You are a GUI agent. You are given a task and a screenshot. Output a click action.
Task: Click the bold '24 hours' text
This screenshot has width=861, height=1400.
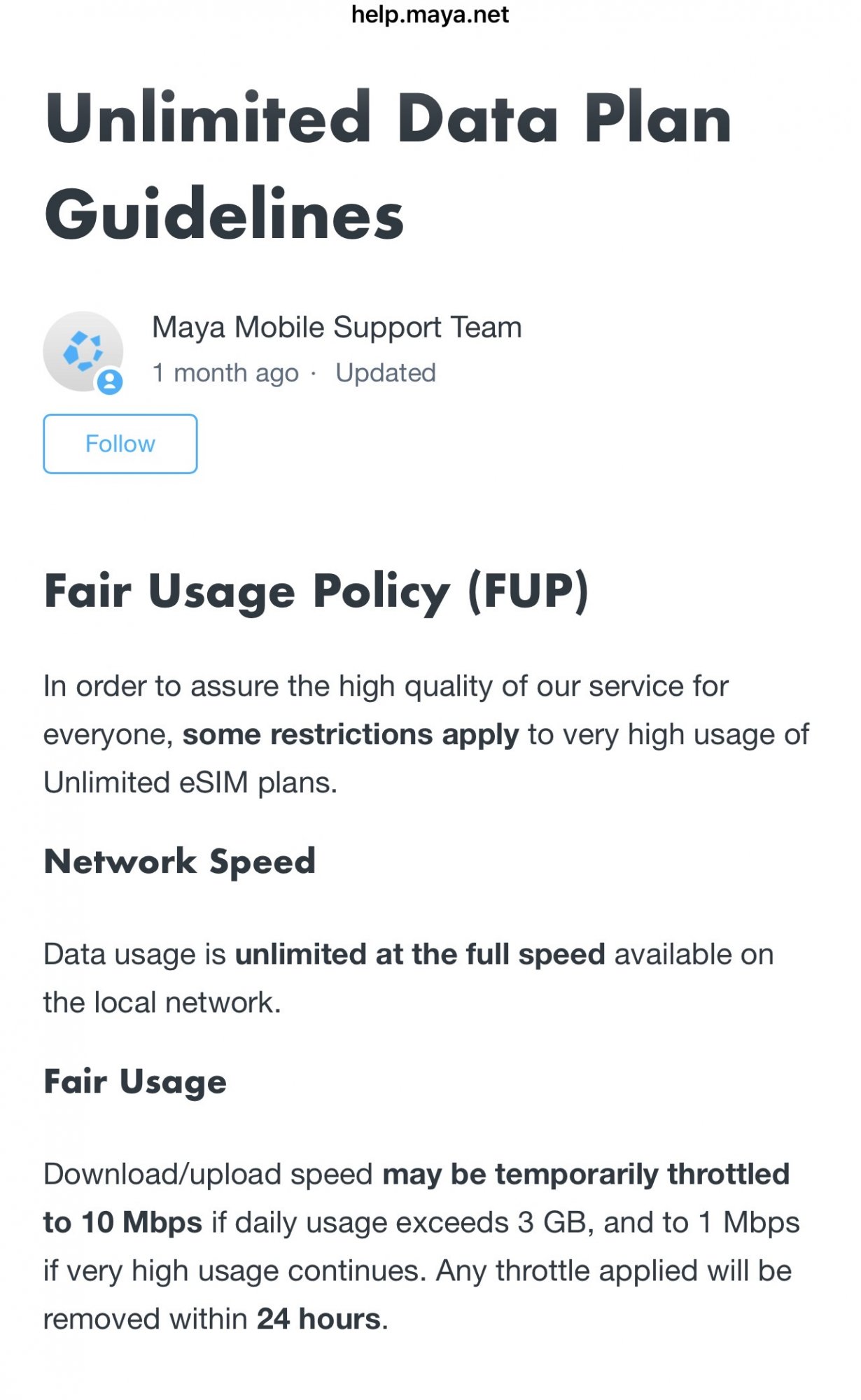318,1319
